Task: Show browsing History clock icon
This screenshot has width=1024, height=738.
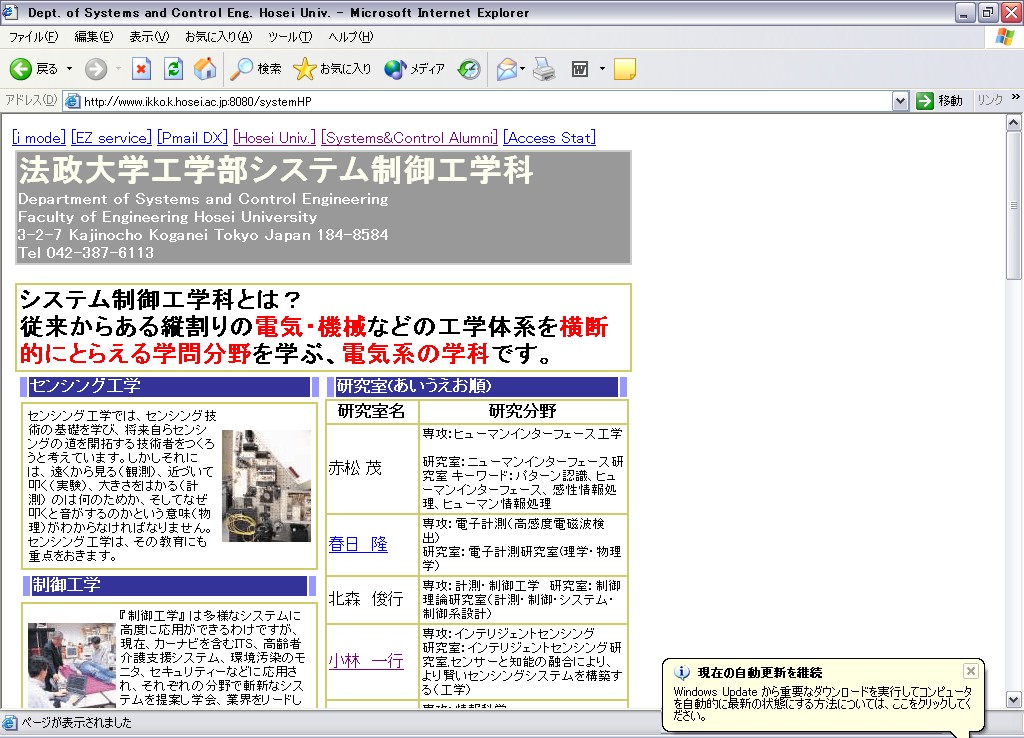Action: (469, 69)
